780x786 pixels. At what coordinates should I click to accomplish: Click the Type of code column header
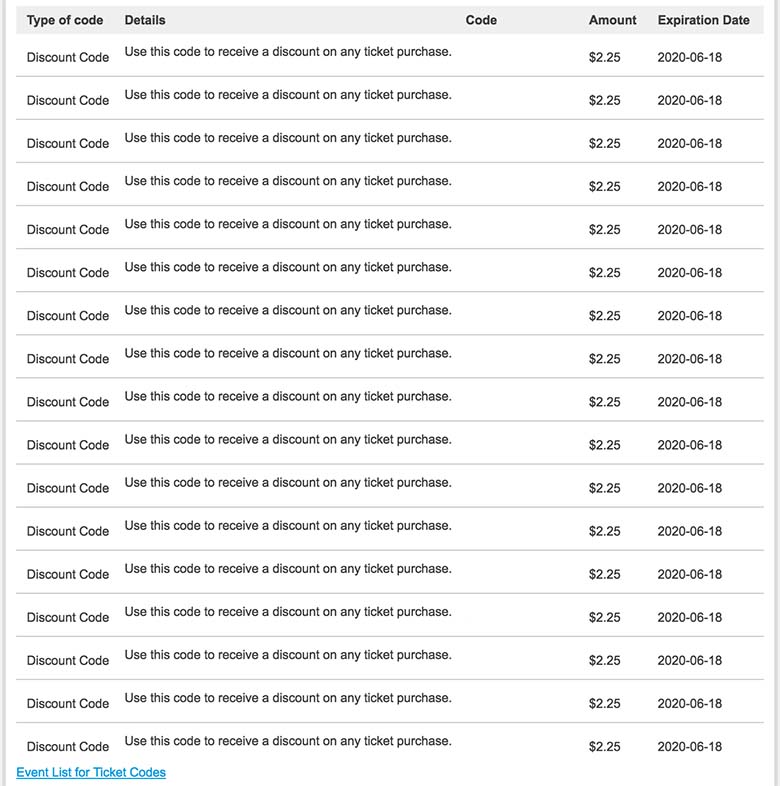click(65, 20)
